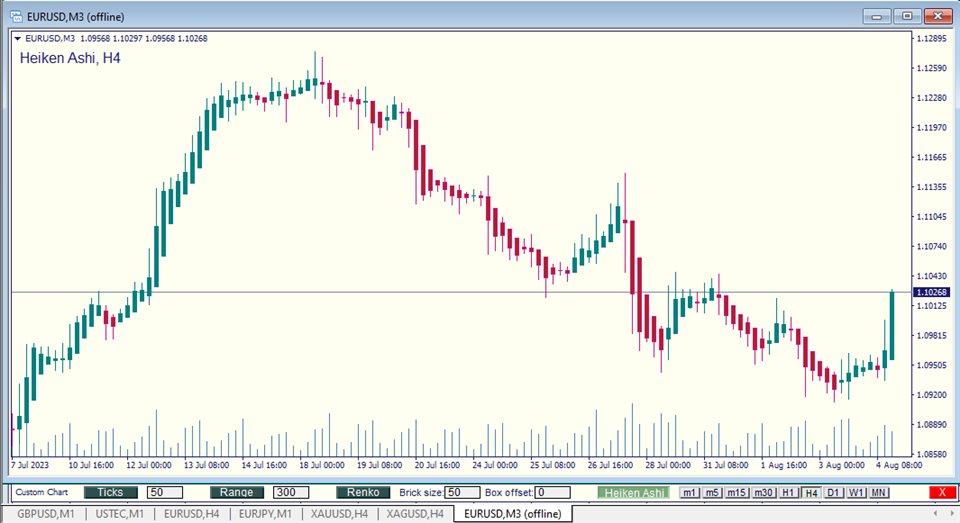Switch to the MN timeframe

click(879, 493)
